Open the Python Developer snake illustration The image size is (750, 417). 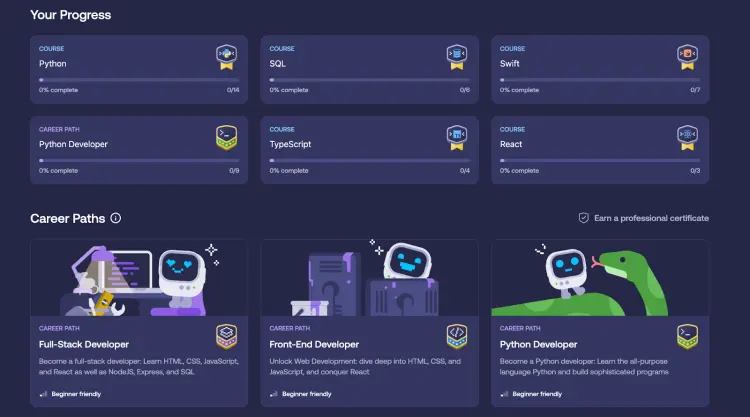[600, 277]
